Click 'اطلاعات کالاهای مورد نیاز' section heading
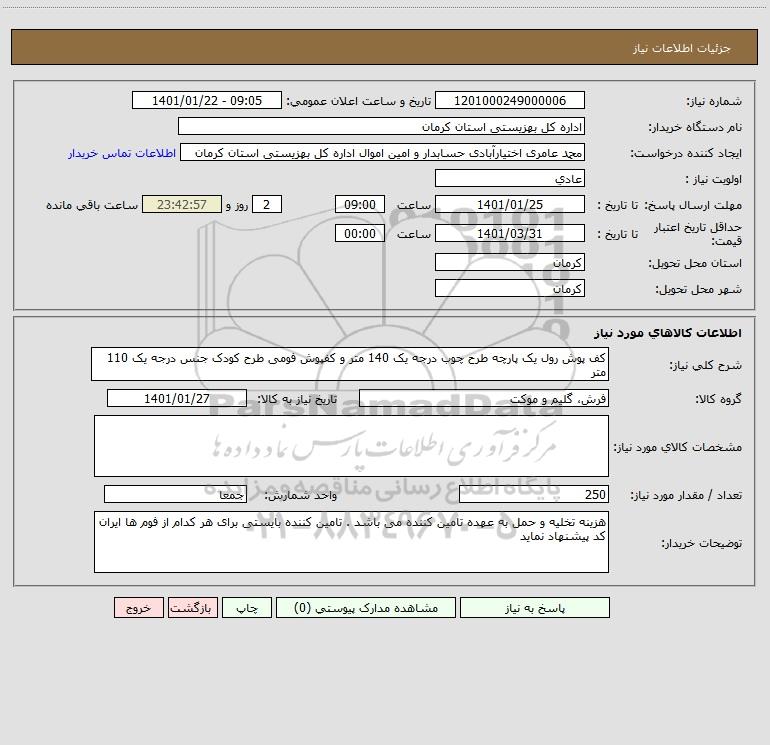 tap(668, 333)
